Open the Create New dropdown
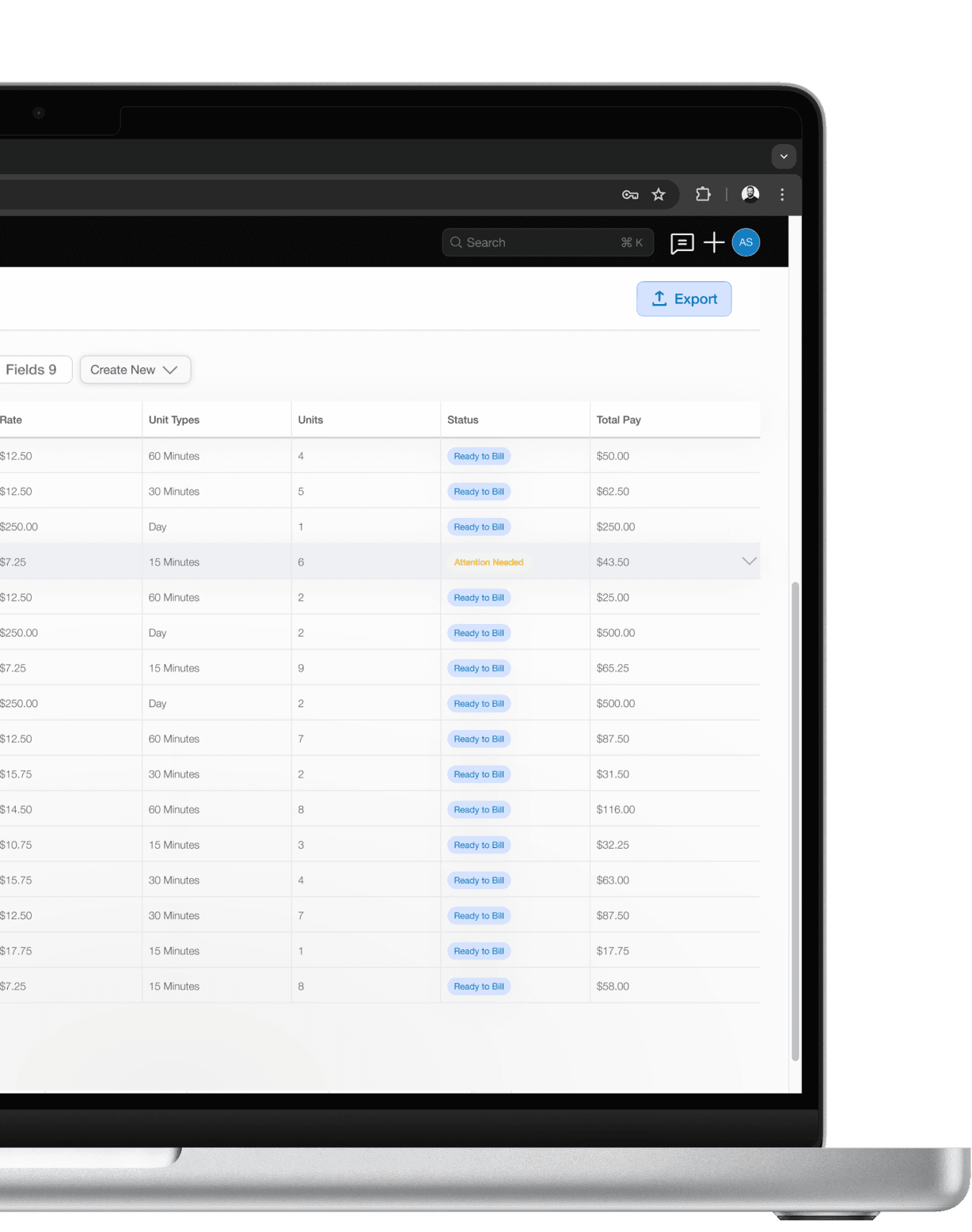The image size is (972, 1232). [135, 369]
